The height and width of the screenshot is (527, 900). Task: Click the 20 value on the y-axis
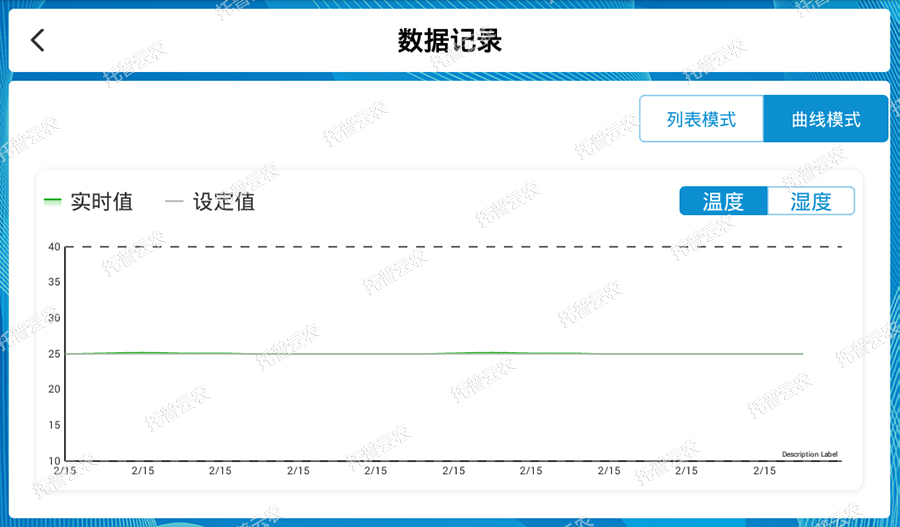(55, 389)
